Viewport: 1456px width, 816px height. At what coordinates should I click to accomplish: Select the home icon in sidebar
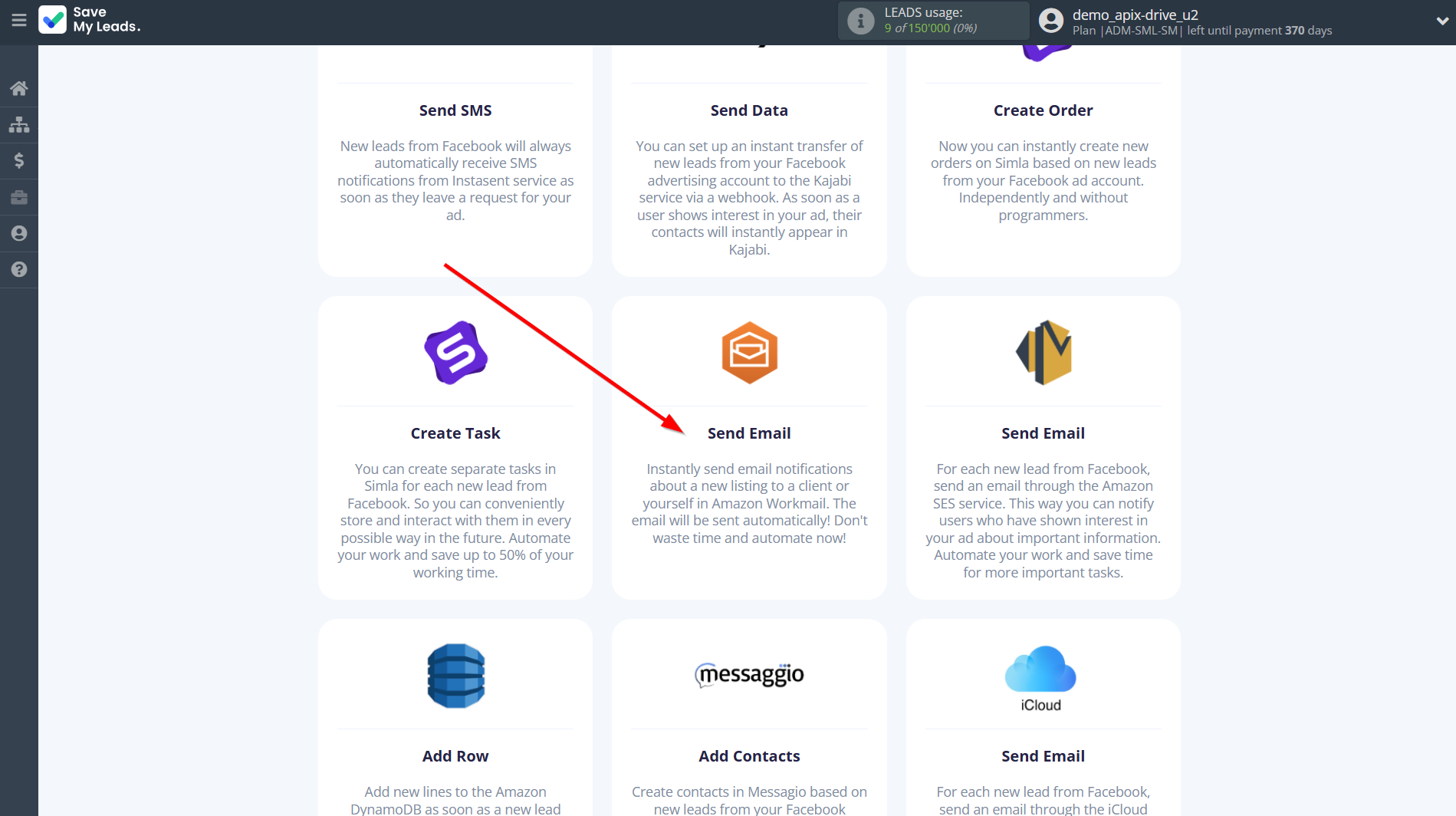(18, 87)
